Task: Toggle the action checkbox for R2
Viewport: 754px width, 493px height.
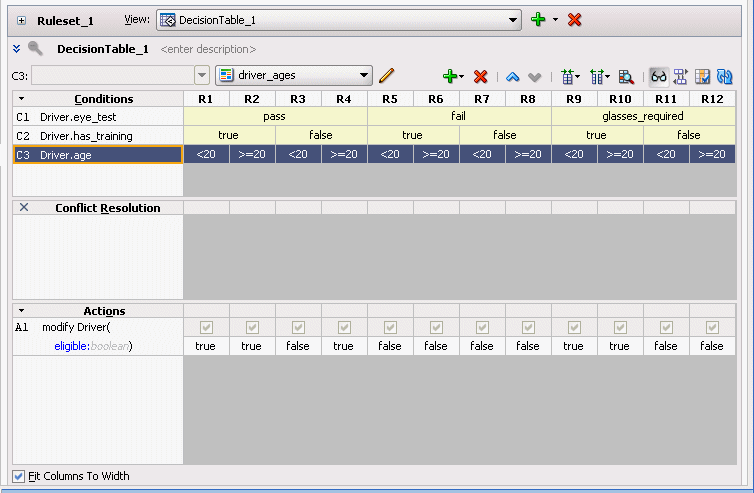Action: pos(252,328)
